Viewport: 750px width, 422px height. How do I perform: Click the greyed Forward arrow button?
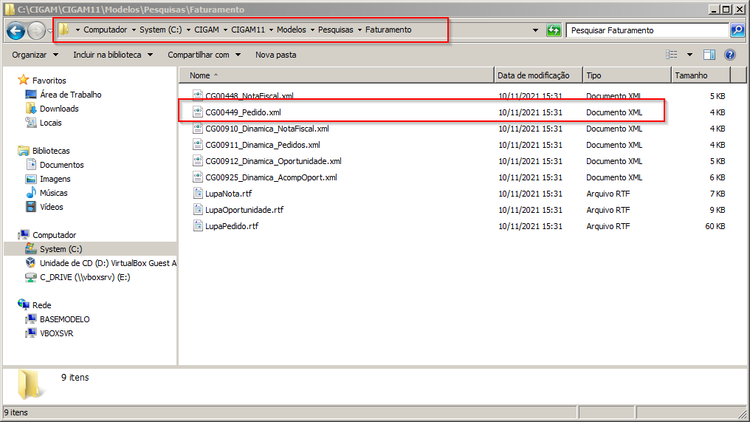36,31
